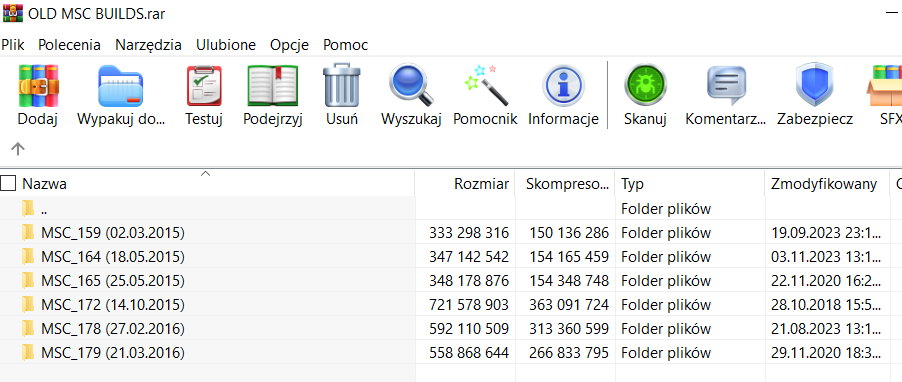The height and width of the screenshot is (382, 902).
Task: Launch the Wyszukaj search tool
Action: click(411, 86)
